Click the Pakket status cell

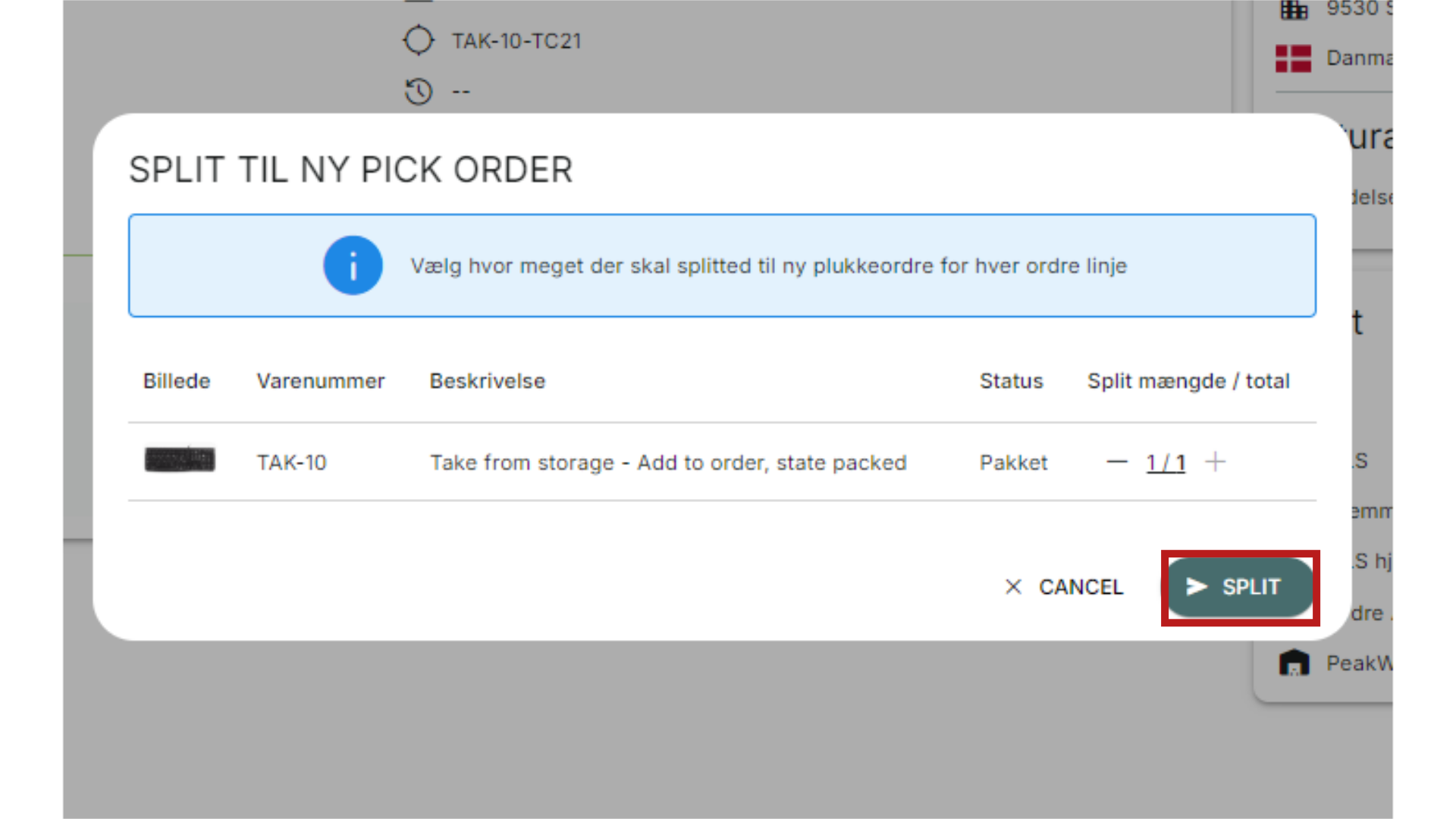pyautogui.click(x=1013, y=463)
